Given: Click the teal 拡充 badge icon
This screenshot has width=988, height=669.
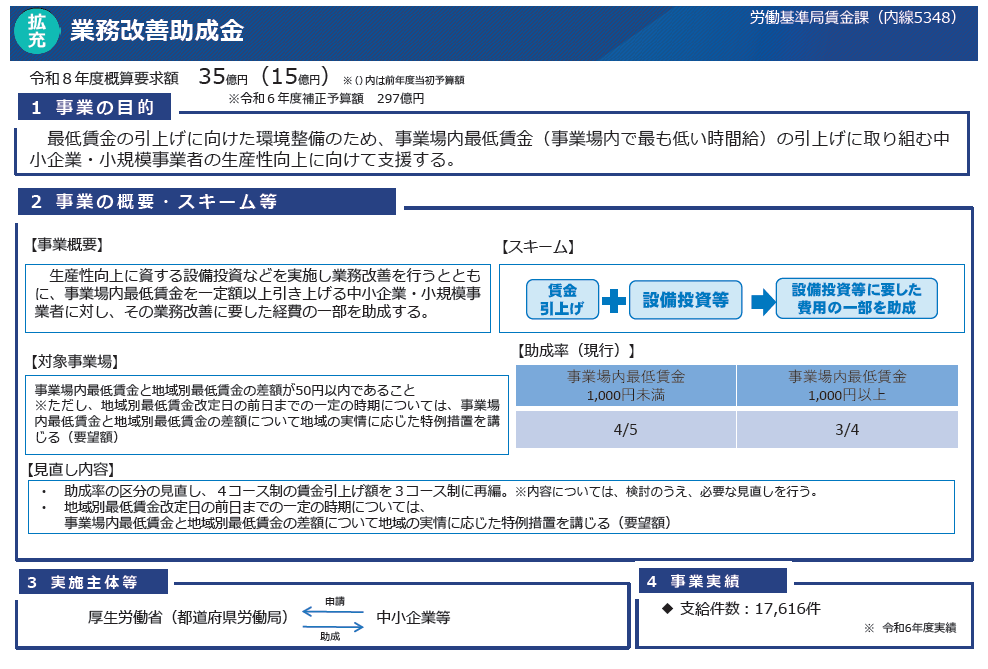Looking at the screenshot, I should tap(37, 32).
